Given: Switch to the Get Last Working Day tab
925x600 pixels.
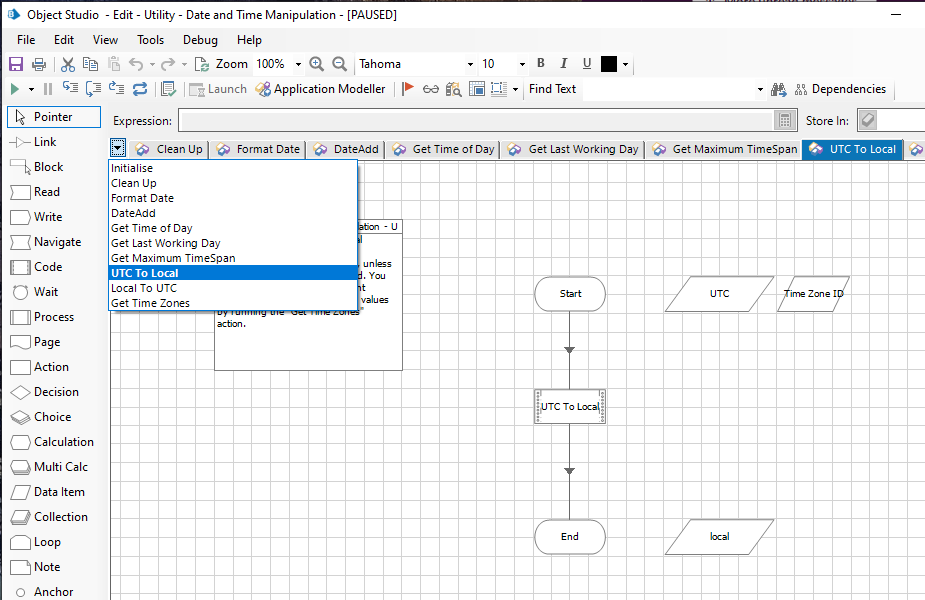Looking at the screenshot, I should click(573, 149).
